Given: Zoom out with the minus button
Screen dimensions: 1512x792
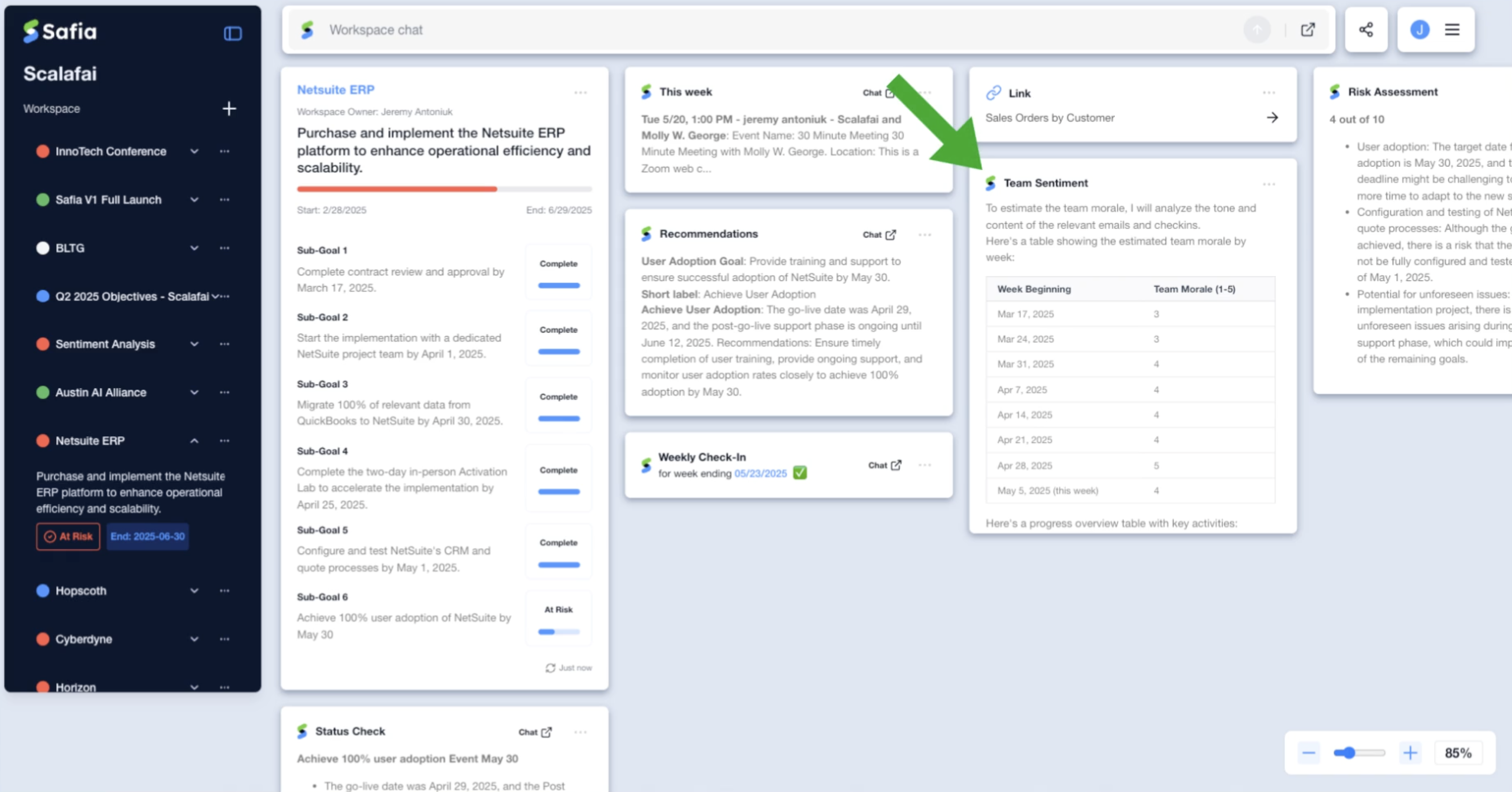Looking at the screenshot, I should pos(1308,753).
